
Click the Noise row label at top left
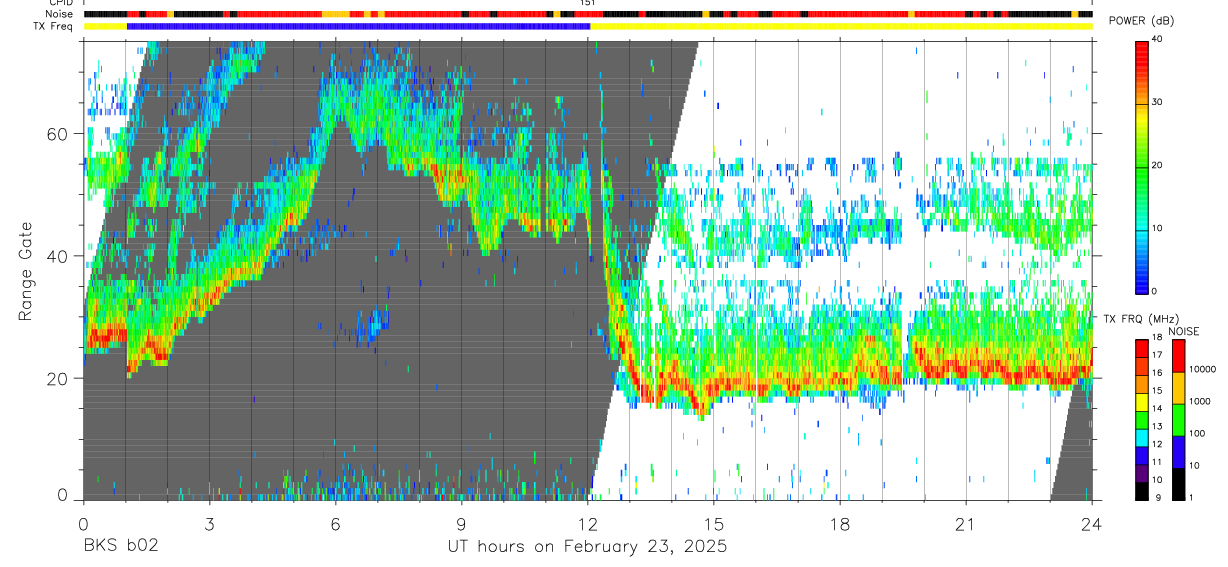tap(61, 15)
